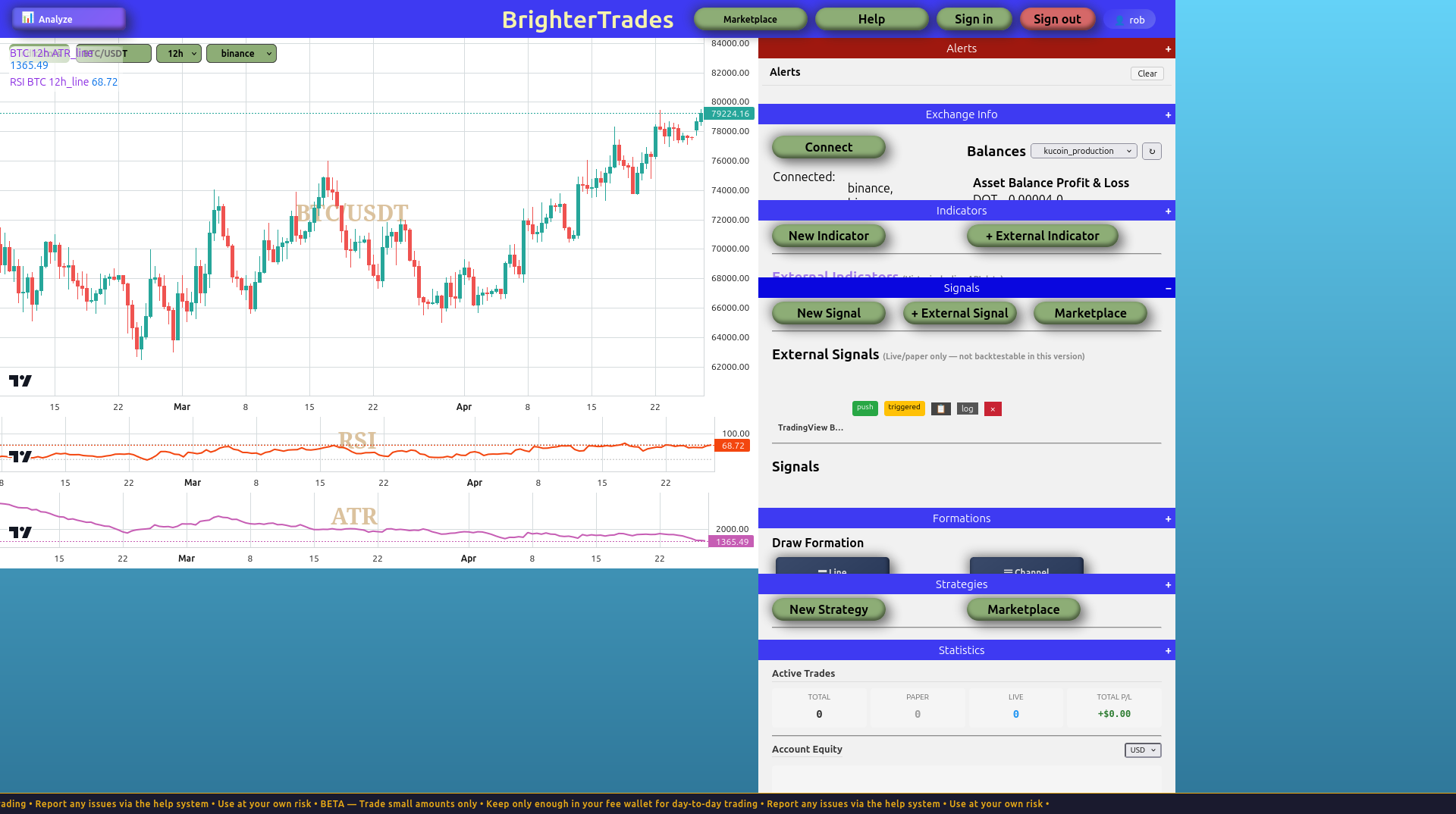
Task: Add an External Indicator
Action: 1043,236
